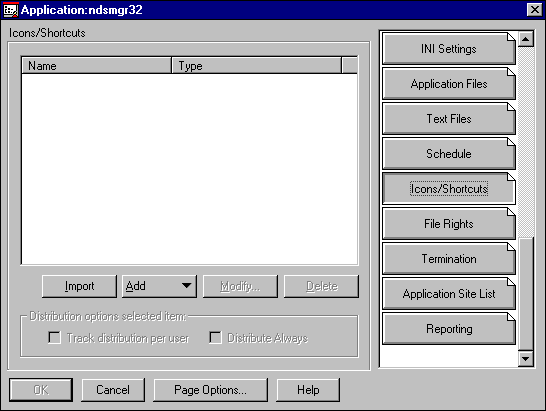Expand the Add dropdown arrow

186,286
